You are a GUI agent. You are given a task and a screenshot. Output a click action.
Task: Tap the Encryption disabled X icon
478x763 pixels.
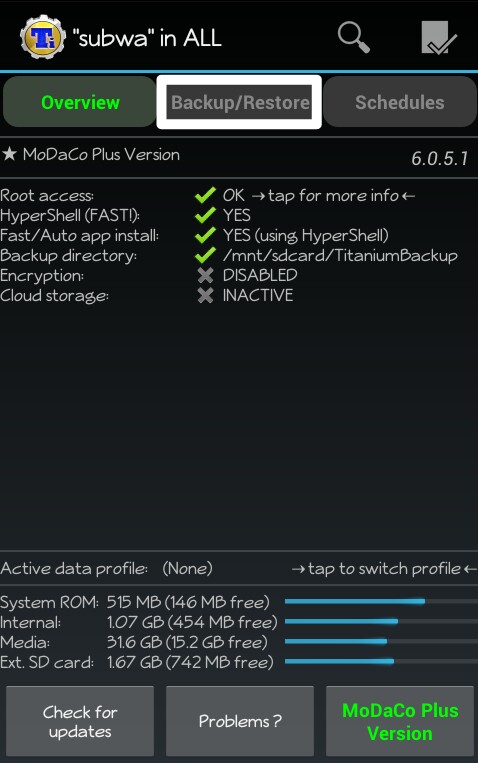click(205, 275)
